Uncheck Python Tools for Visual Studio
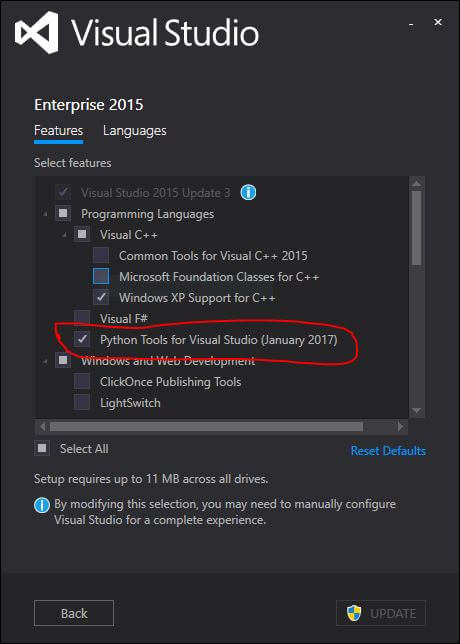Image resolution: width=460 pixels, height=644 pixels. pos(82,339)
